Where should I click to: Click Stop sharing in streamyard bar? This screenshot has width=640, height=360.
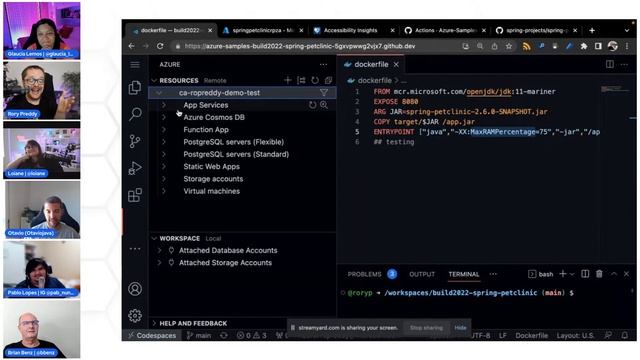point(426,327)
